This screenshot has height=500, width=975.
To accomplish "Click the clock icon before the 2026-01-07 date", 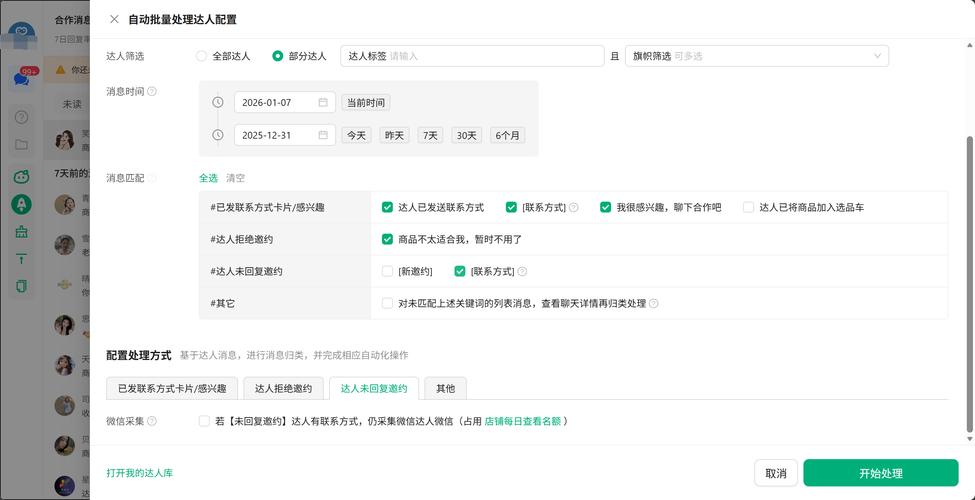I will [x=218, y=102].
